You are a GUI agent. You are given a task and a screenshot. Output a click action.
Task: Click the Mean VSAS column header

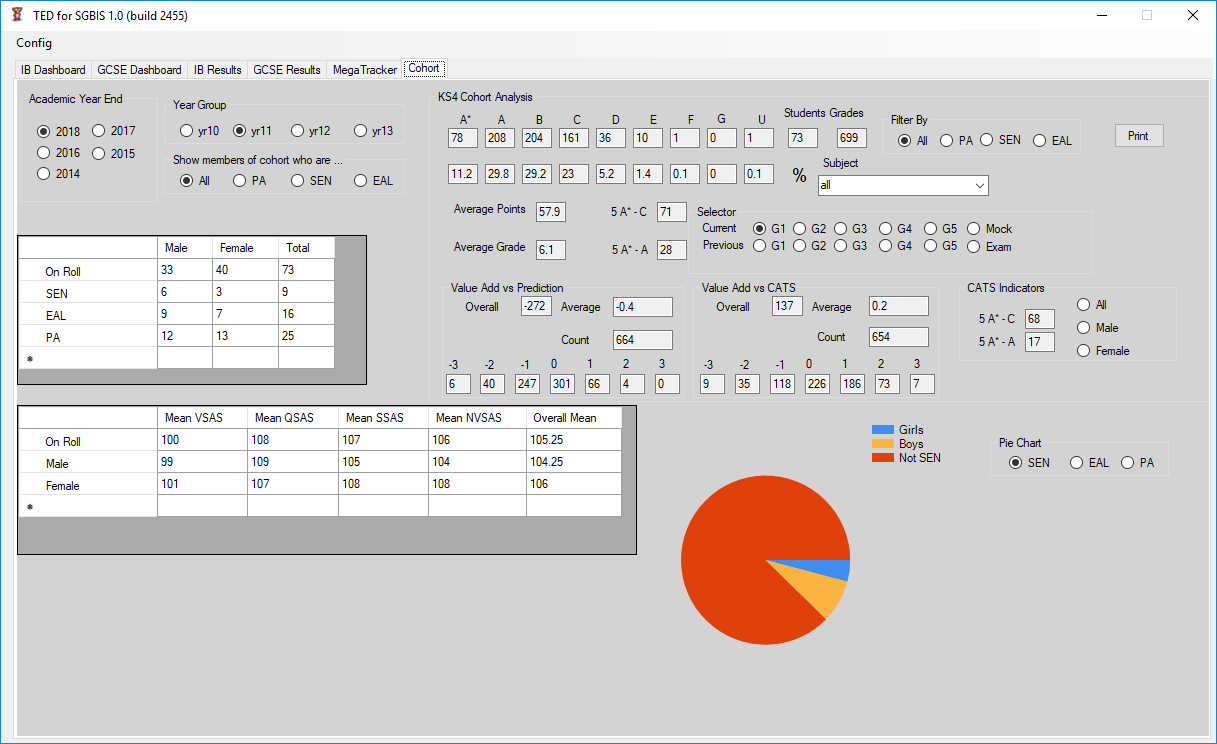[202, 418]
